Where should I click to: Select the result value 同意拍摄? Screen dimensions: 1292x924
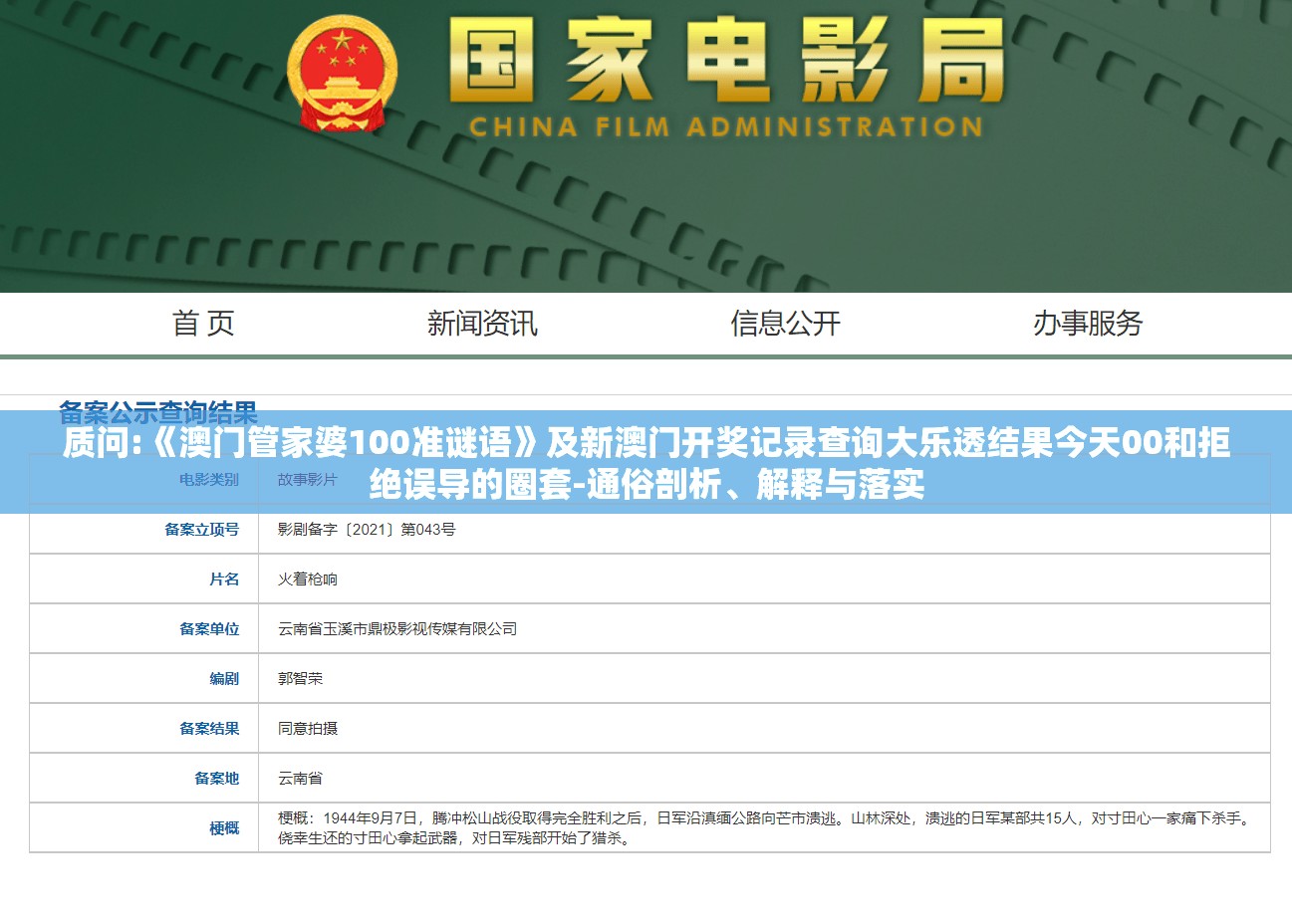tap(308, 729)
